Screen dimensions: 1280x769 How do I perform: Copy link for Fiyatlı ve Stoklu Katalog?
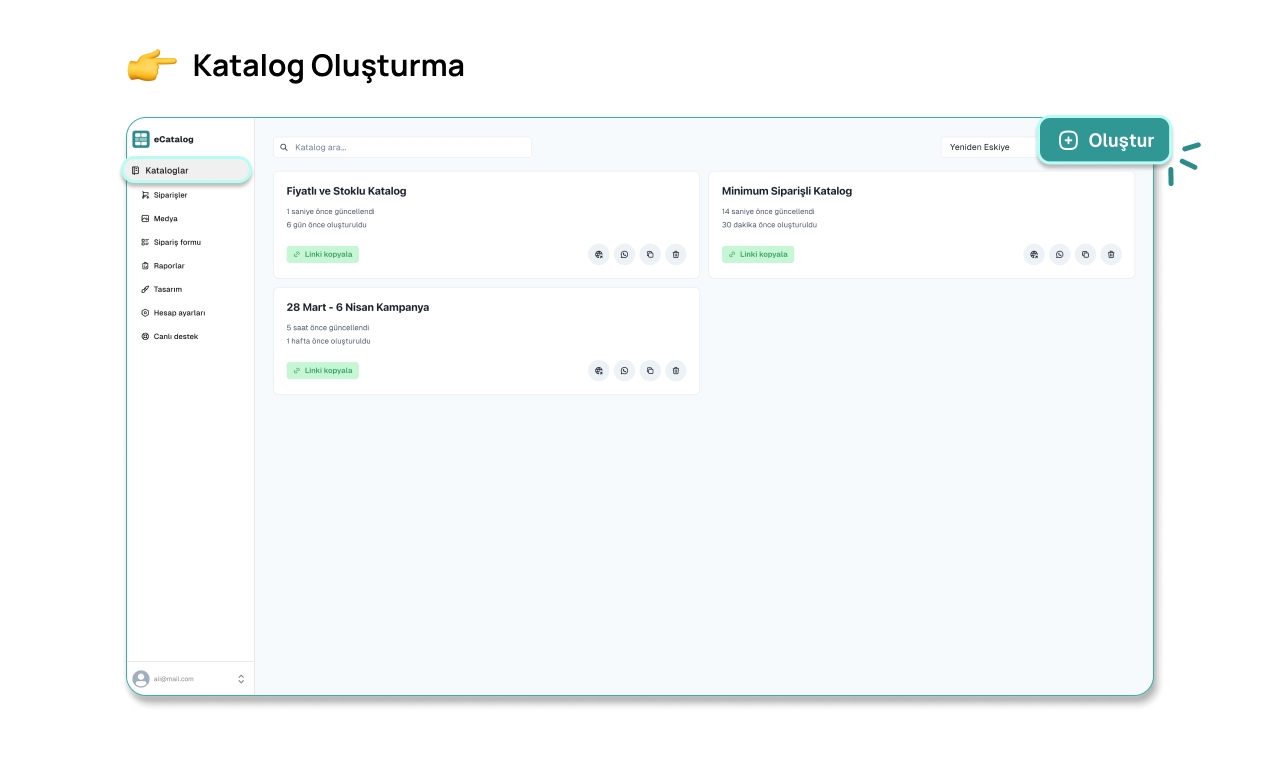(x=323, y=255)
